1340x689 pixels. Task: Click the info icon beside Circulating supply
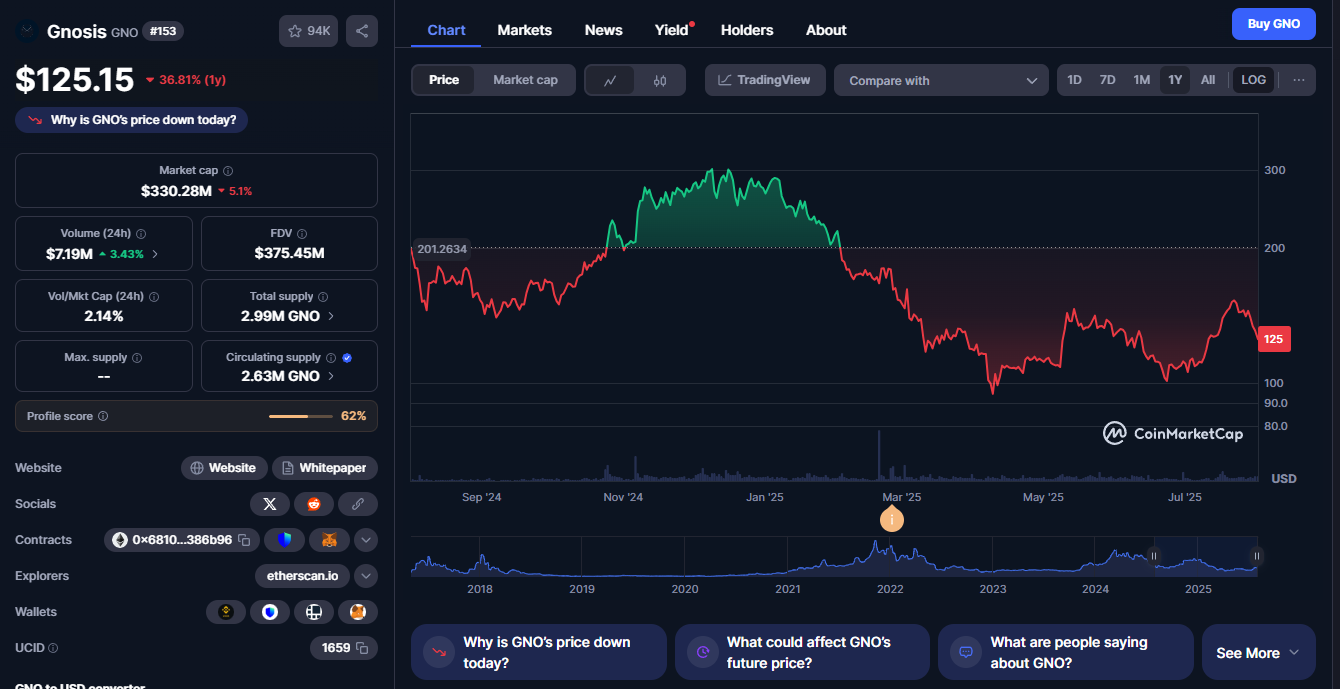pyautogui.click(x=331, y=358)
